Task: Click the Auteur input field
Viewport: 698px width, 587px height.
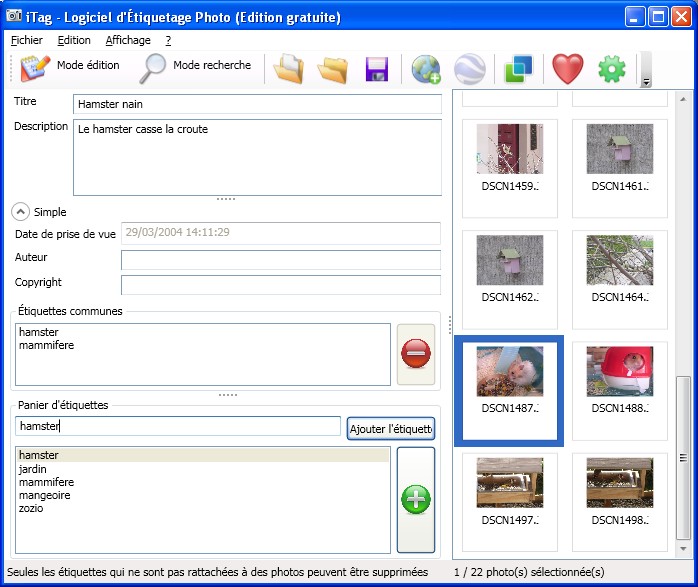Action: 281,259
